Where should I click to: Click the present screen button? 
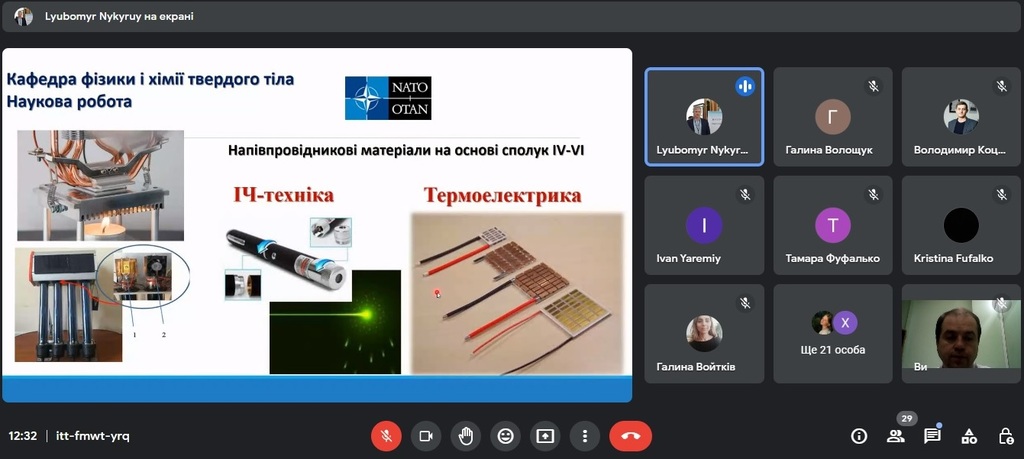coord(545,436)
